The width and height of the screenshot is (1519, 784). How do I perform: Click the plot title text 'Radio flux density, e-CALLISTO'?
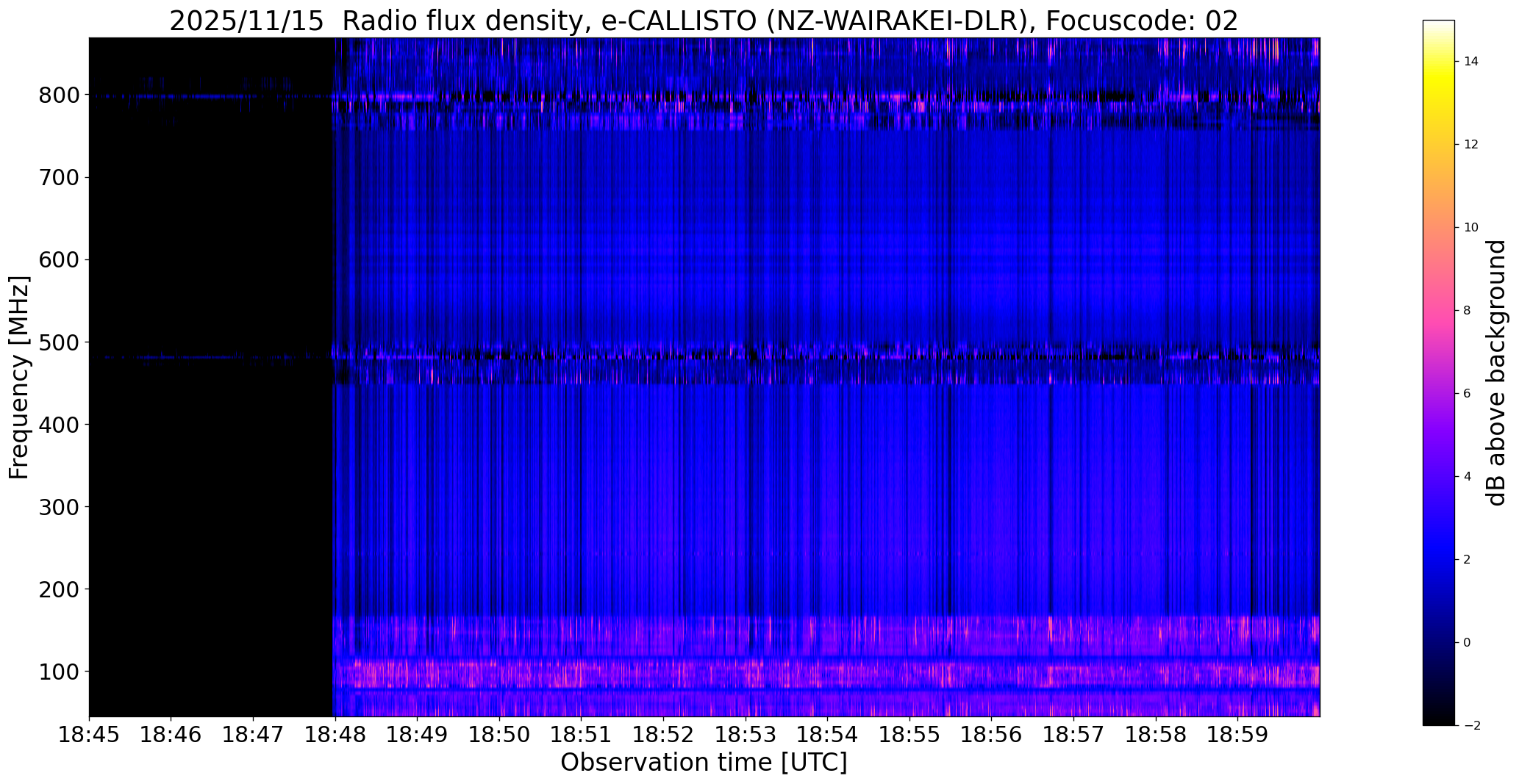(x=549, y=21)
